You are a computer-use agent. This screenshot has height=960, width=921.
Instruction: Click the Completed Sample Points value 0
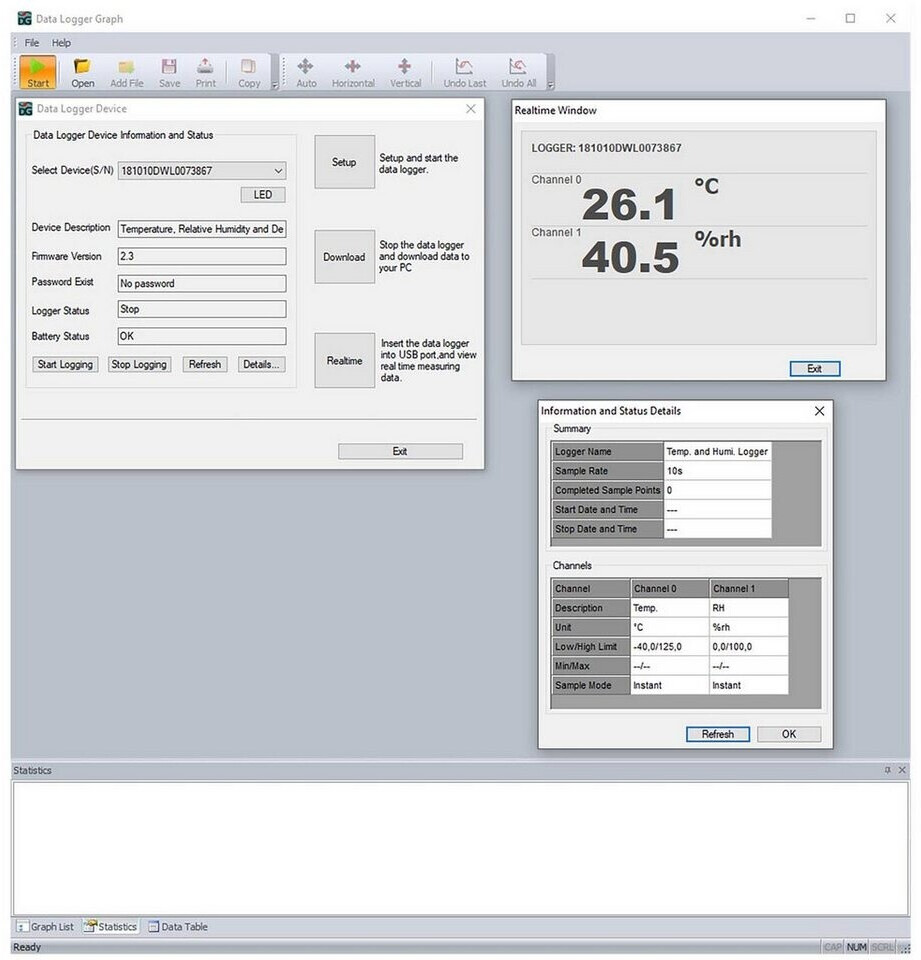pos(717,490)
